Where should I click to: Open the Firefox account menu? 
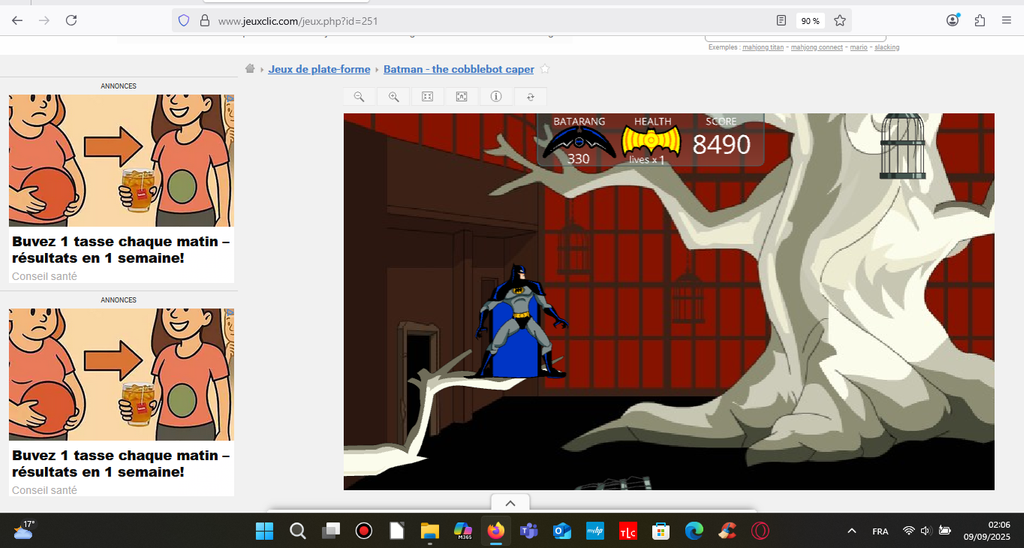[952, 20]
